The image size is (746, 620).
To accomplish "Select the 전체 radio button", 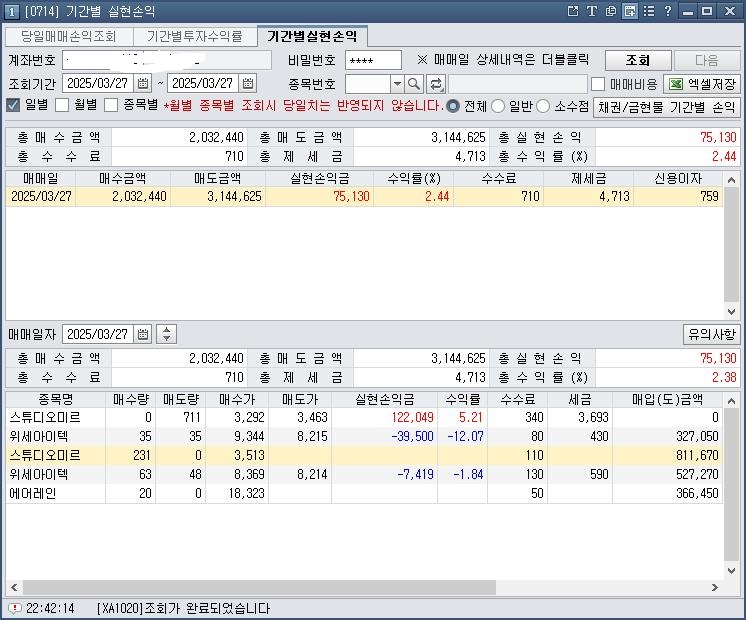I will point(453,106).
